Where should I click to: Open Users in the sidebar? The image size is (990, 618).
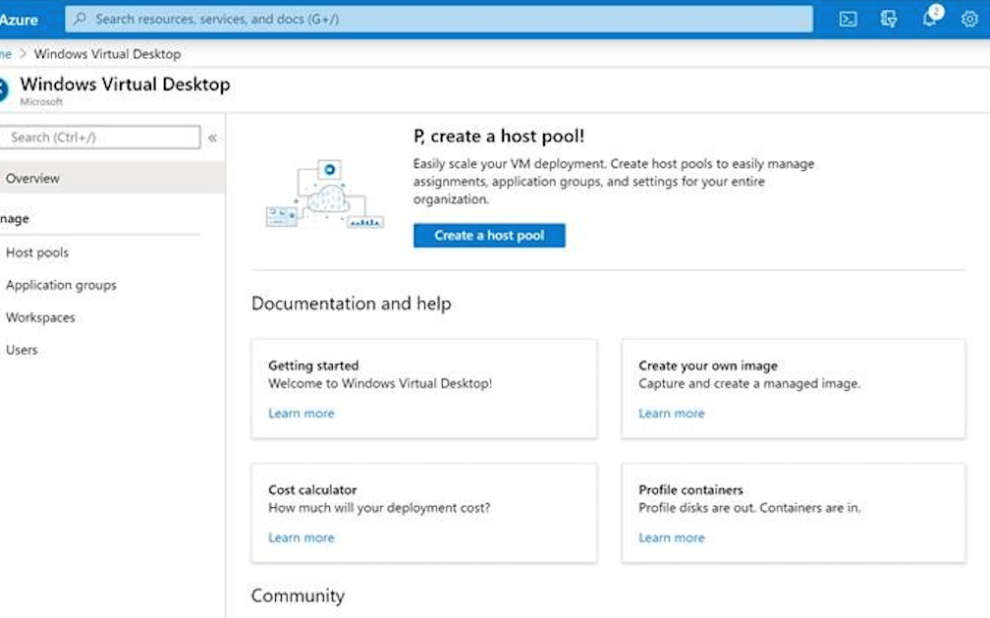click(22, 350)
